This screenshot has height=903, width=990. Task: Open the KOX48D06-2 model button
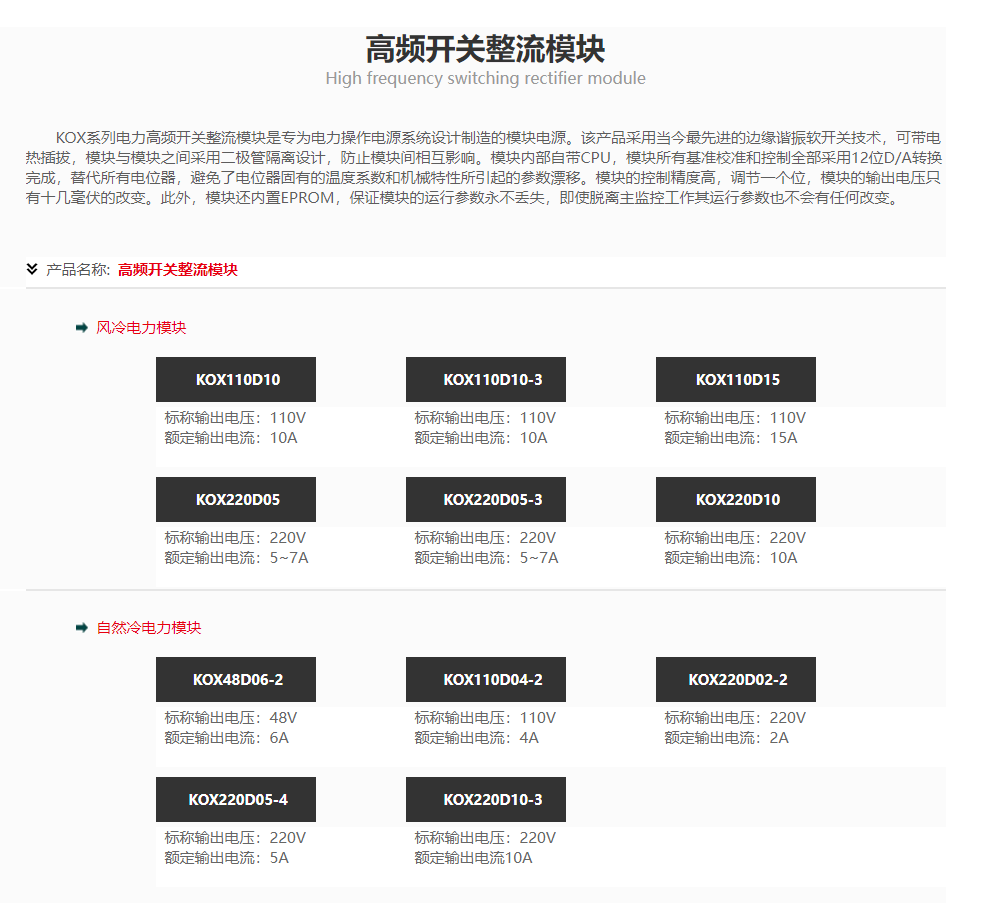[x=236, y=679]
